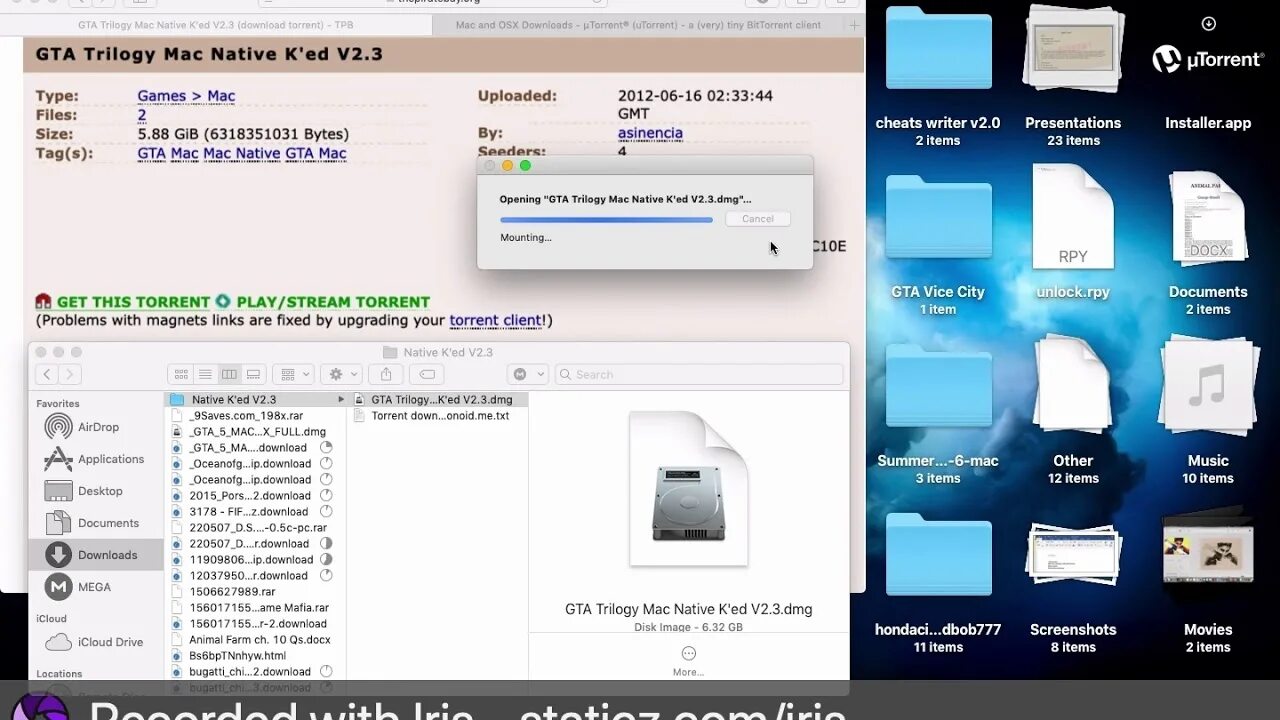Screen dimensions: 1280x720
Task: Open the Downloads item in the sidebar
Action: [x=107, y=555]
